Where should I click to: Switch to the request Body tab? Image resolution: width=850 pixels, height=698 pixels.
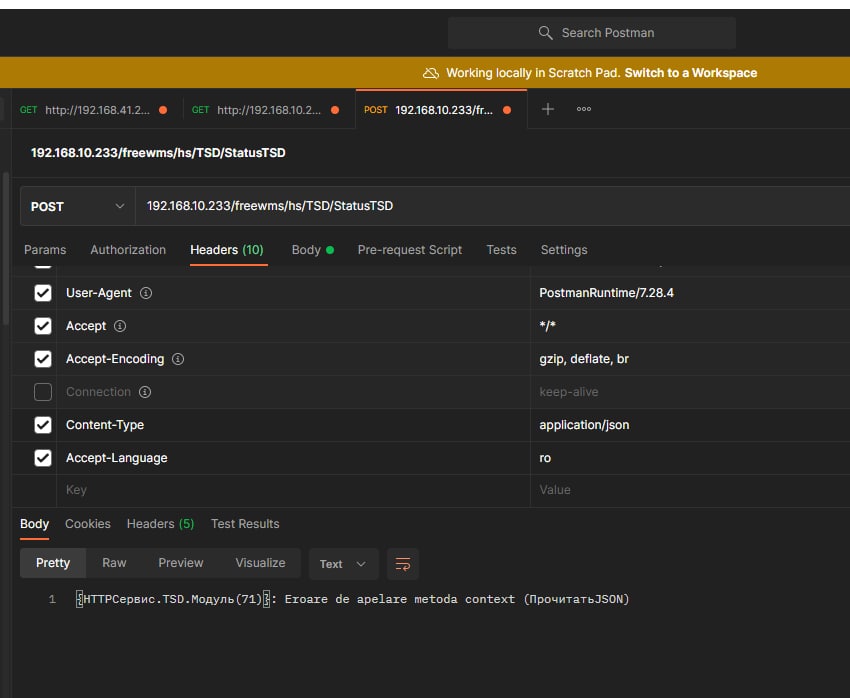pos(306,250)
